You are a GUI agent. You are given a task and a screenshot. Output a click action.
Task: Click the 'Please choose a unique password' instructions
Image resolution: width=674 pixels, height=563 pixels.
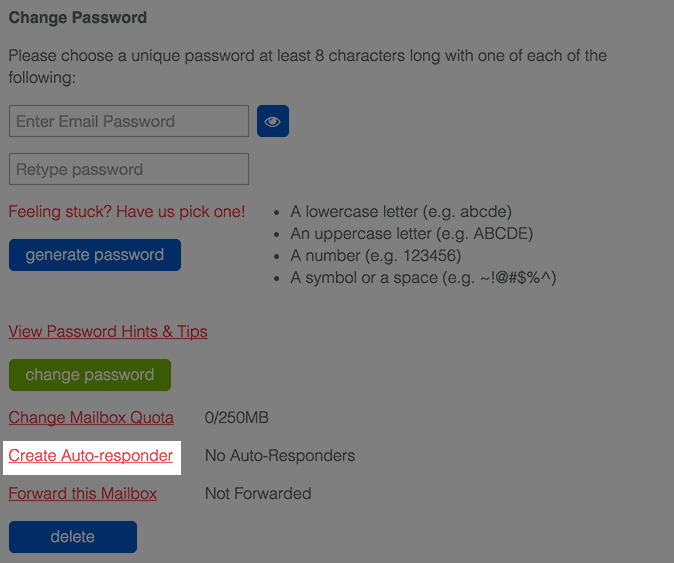(307, 66)
